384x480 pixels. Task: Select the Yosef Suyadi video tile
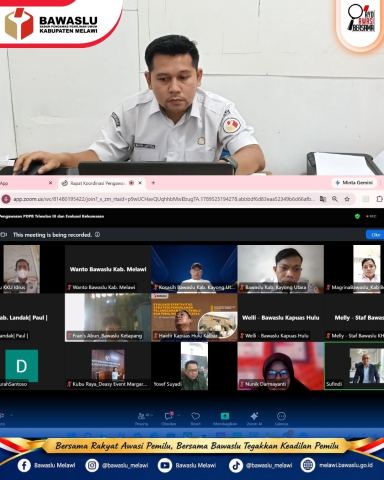[x=194, y=366]
